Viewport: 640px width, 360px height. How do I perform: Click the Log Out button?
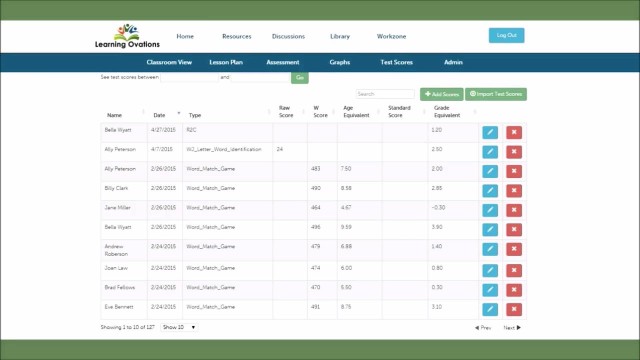click(x=507, y=36)
